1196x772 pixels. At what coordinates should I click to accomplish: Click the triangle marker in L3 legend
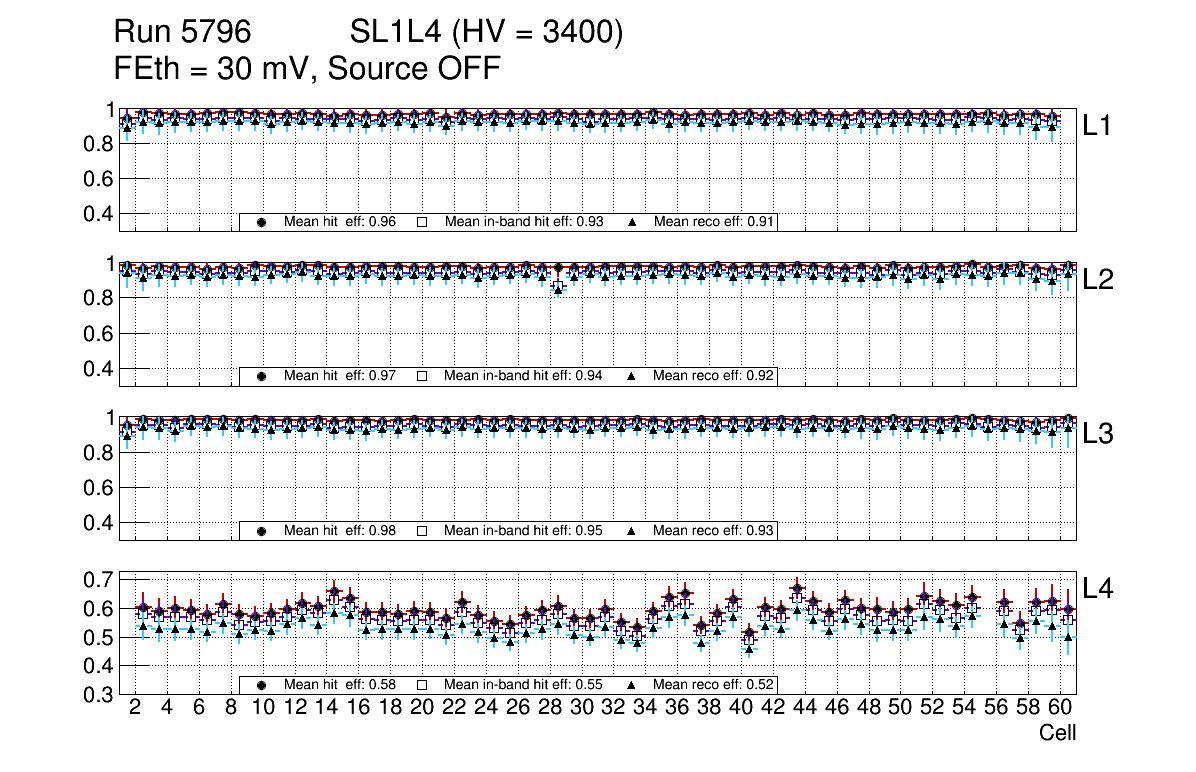click(632, 531)
